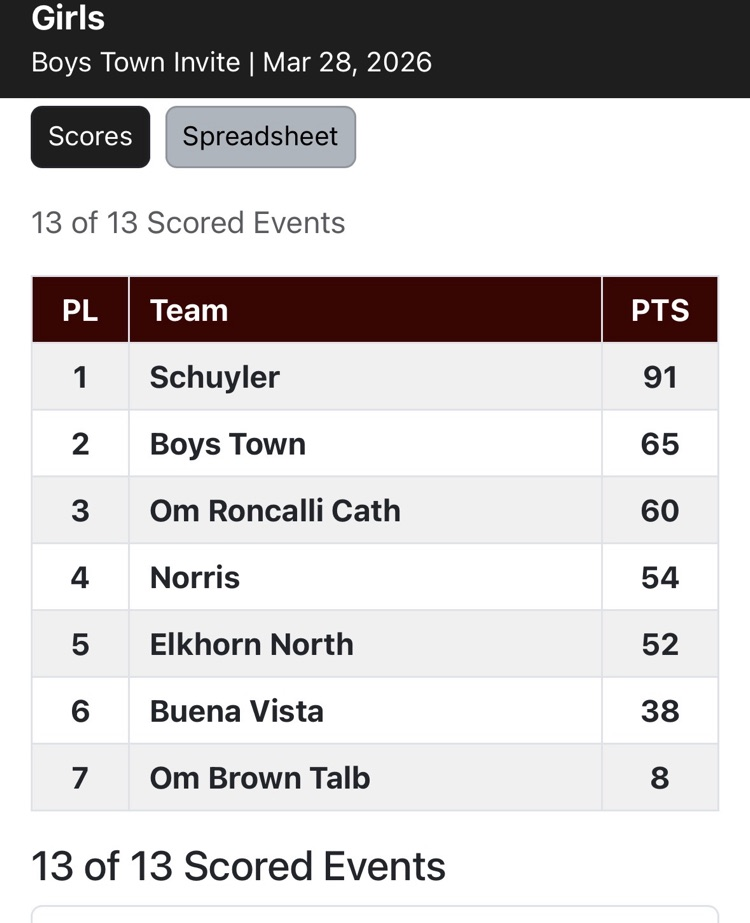750x923 pixels.
Task: Select the Elkhorn North team
Action: pyautogui.click(x=252, y=644)
